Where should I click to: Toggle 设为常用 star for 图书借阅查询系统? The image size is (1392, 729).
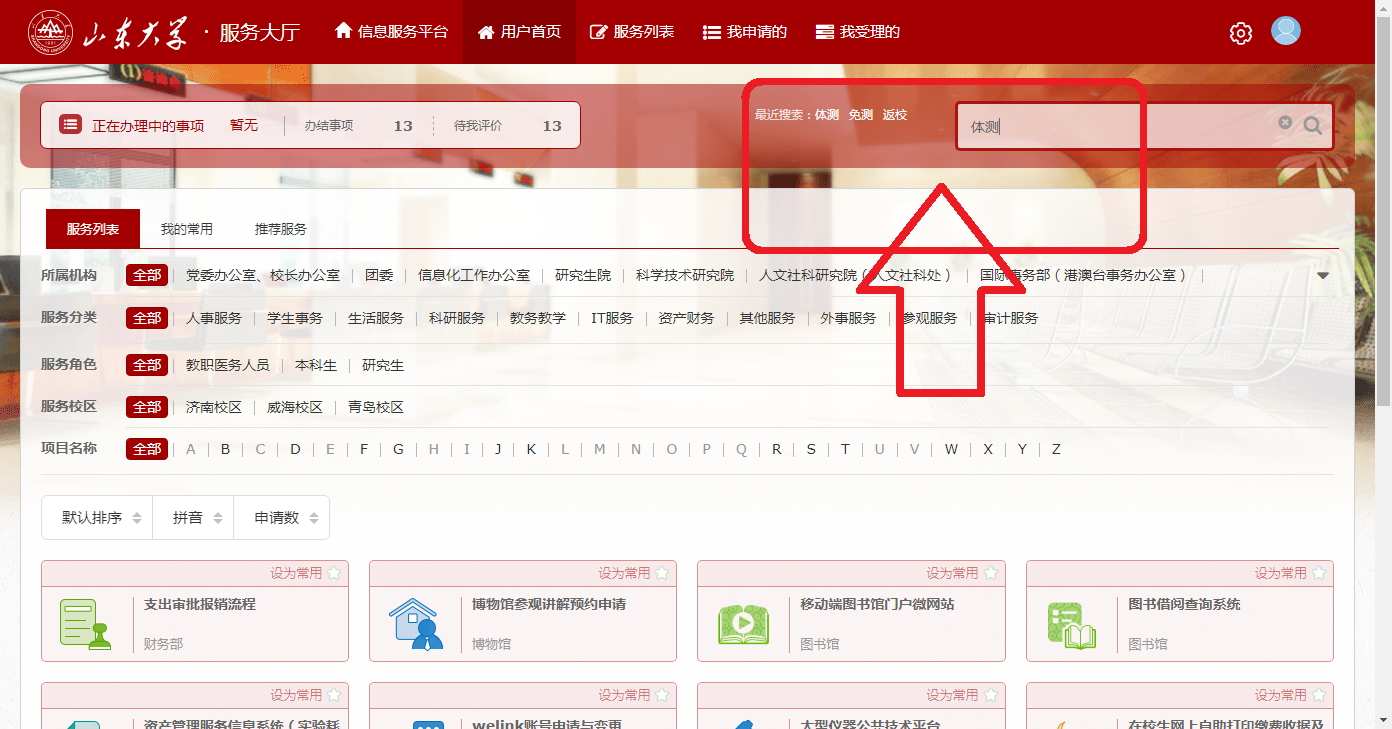pyautogui.click(x=1319, y=573)
